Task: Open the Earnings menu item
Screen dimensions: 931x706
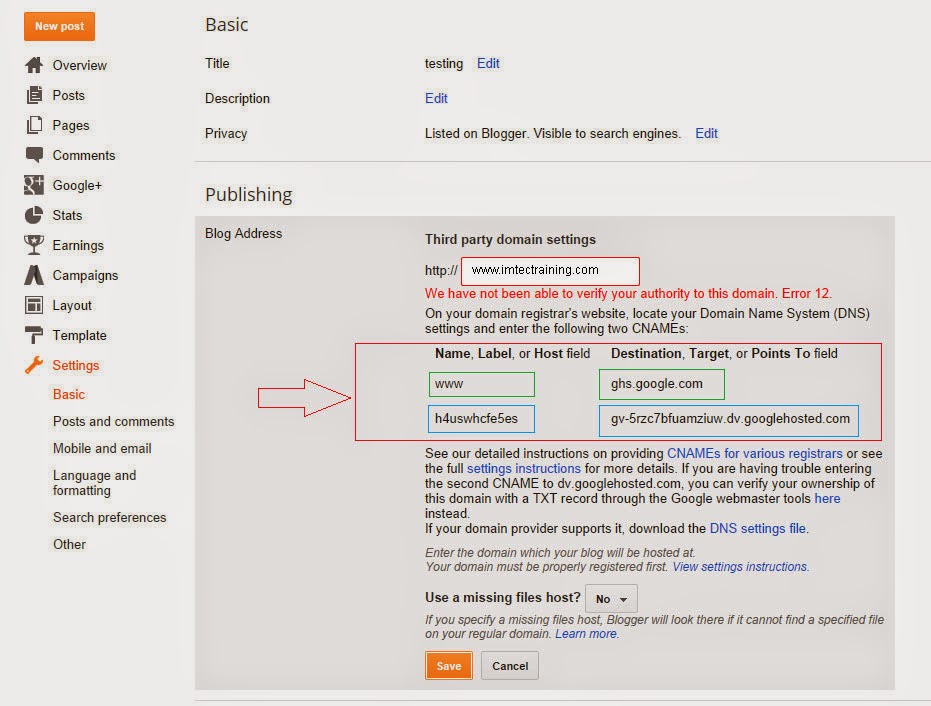Action: pyautogui.click(x=78, y=245)
